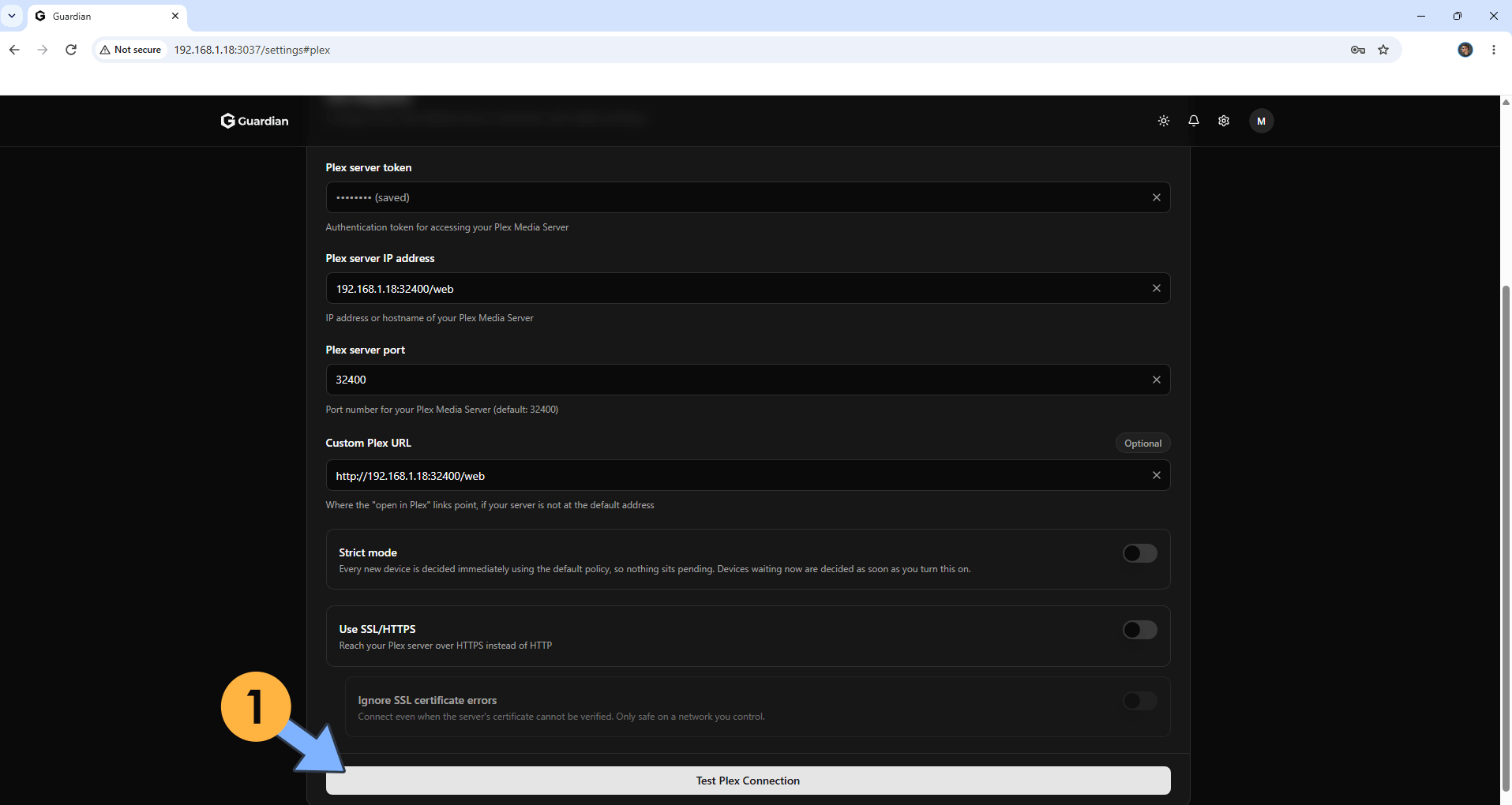Click Not secure site info badge
The image size is (1512, 805).
(131, 50)
